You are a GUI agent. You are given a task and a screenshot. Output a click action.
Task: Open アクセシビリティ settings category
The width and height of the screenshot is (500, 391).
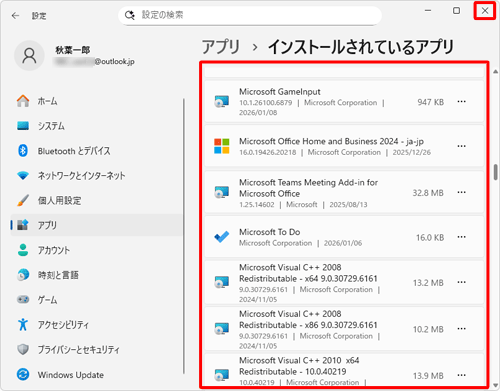[x=97, y=325]
